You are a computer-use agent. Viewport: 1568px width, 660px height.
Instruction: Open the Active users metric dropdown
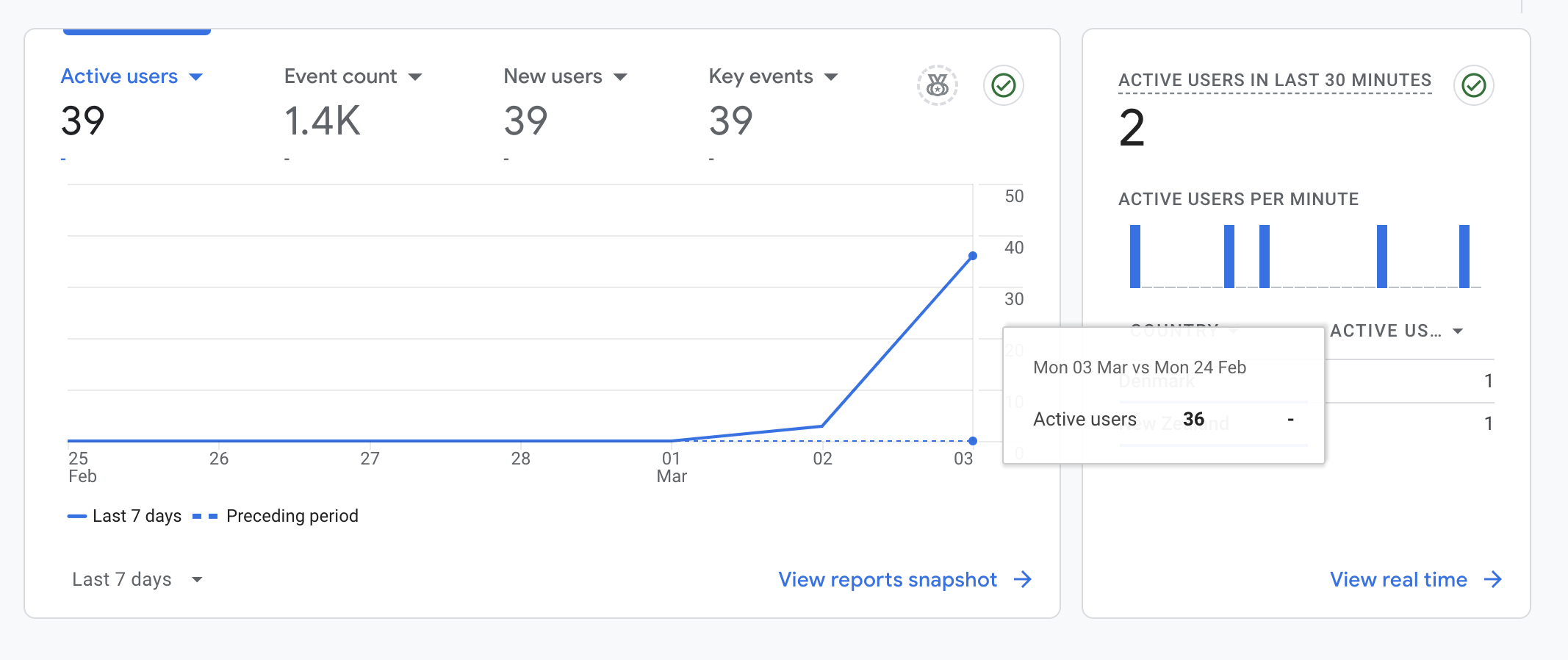[x=195, y=77]
